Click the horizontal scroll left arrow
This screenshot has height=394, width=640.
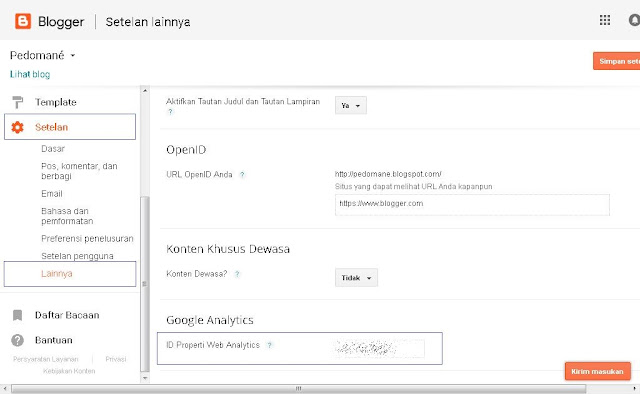coord(4,388)
